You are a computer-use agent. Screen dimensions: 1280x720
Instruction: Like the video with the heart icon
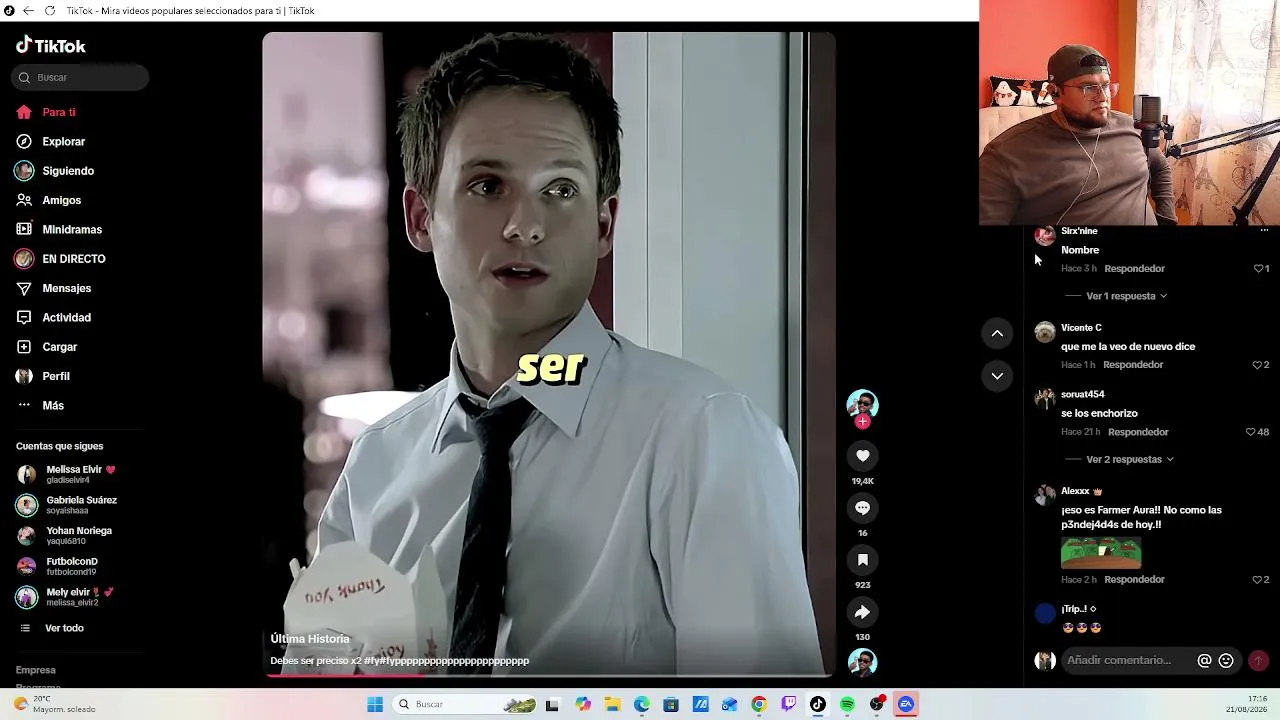point(862,456)
